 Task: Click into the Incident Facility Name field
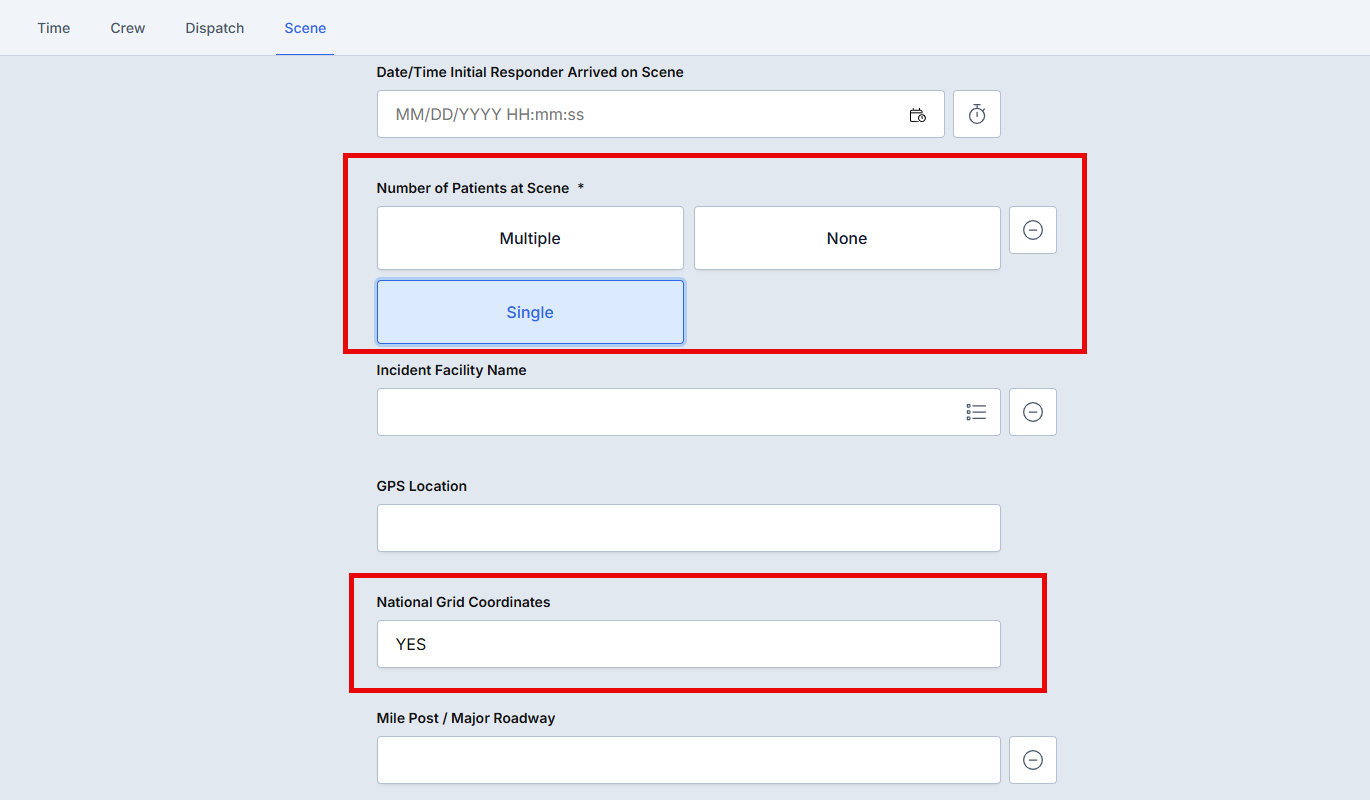(x=660, y=412)
